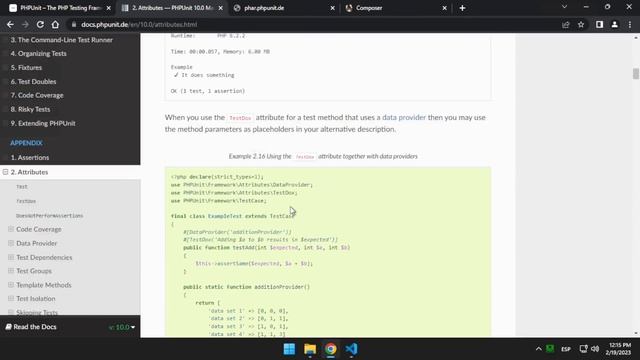Screen dimensions: 640x360
Task: Open the network status icon
Action: (584, 349)
